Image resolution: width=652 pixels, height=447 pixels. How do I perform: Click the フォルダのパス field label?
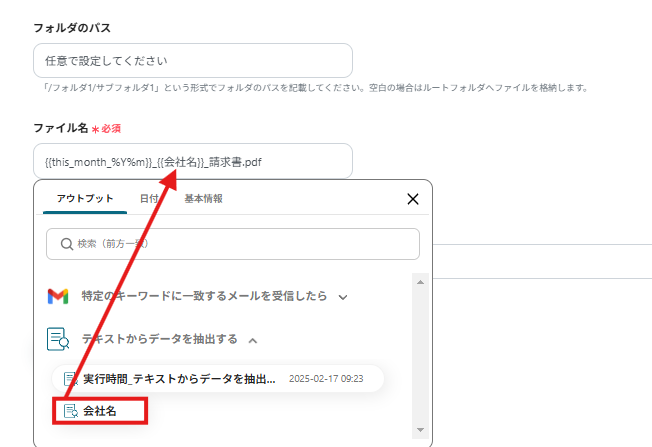[x=72, y=28]
